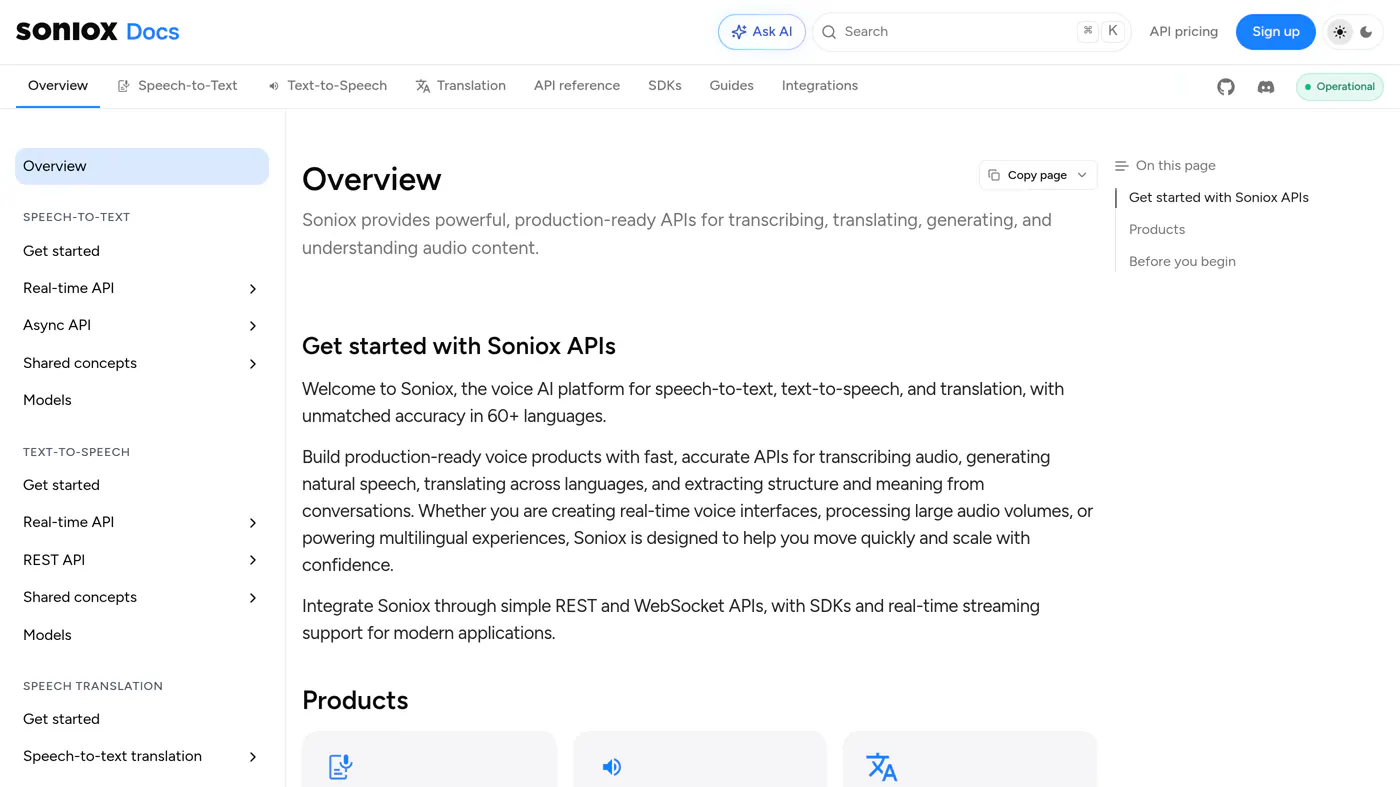Switch to the Text-to-Speech tab
Screen dimensions: 1400x787
tap(327, 86)
